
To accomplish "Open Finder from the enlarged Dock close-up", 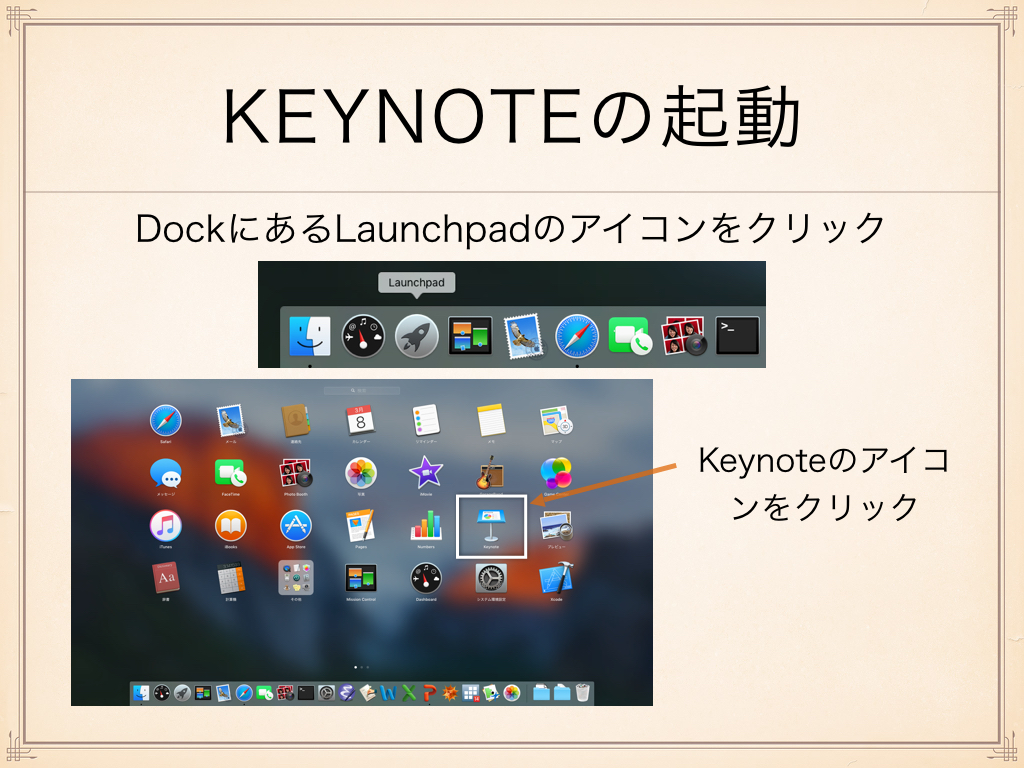I will 310,336.
